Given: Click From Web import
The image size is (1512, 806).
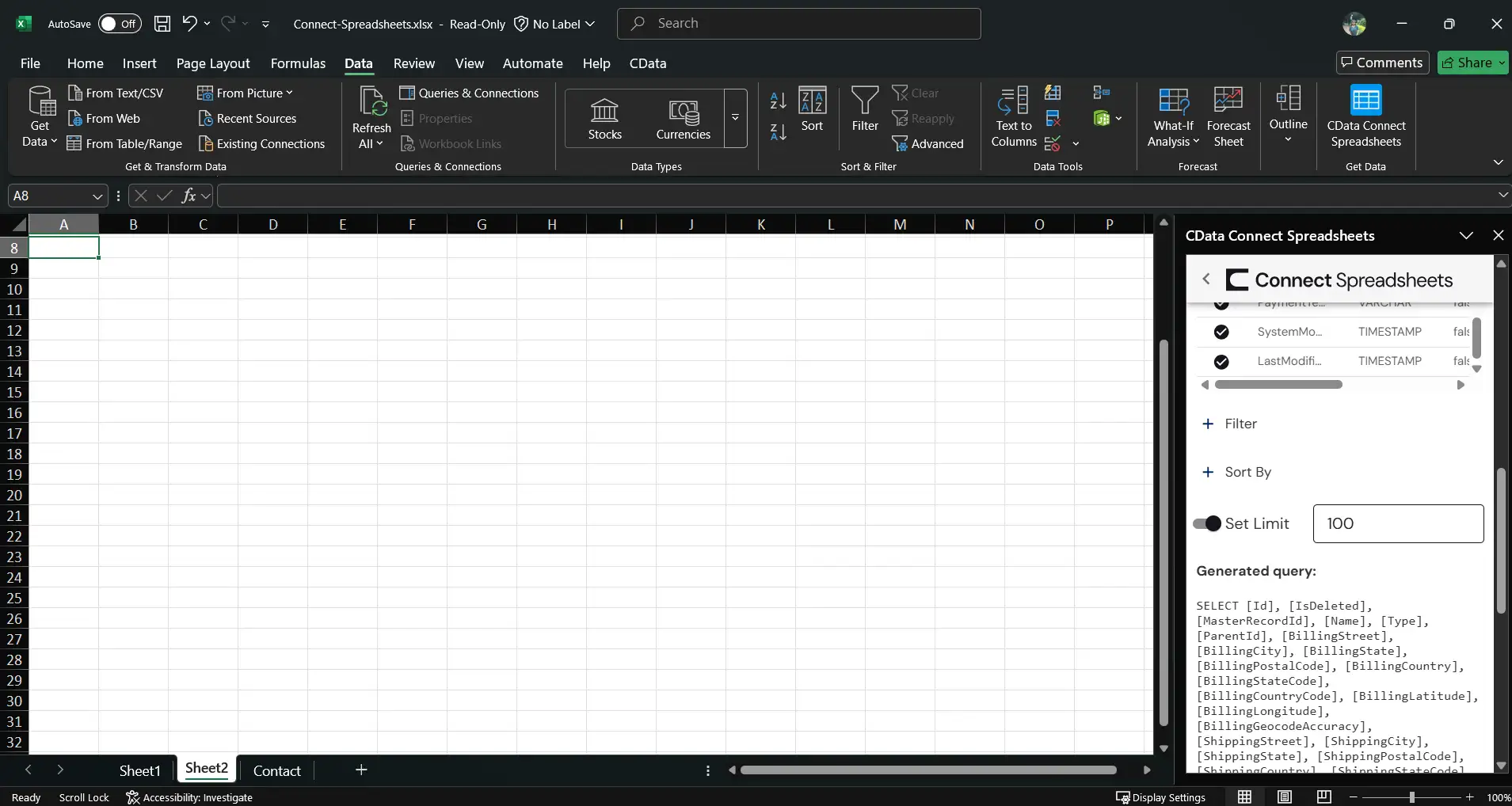Looking at the screenshot, I should pos(104,118).
